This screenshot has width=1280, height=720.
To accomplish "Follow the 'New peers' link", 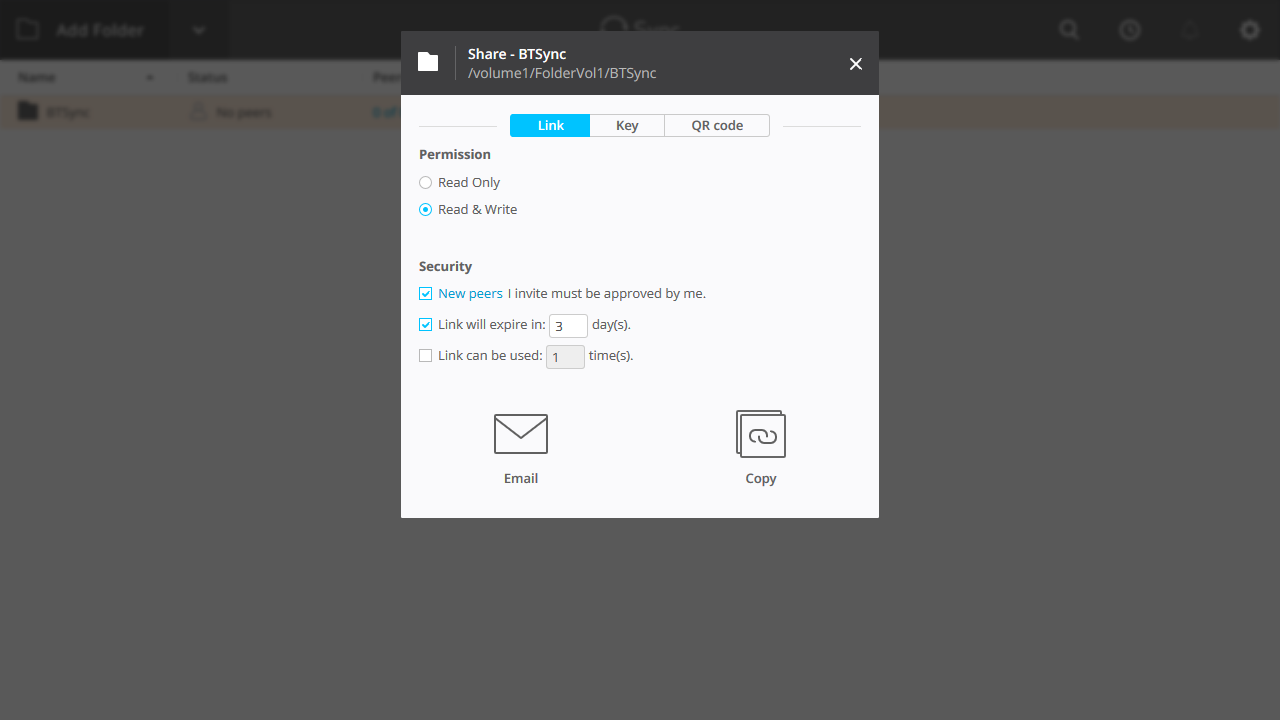I will (470, 294).
